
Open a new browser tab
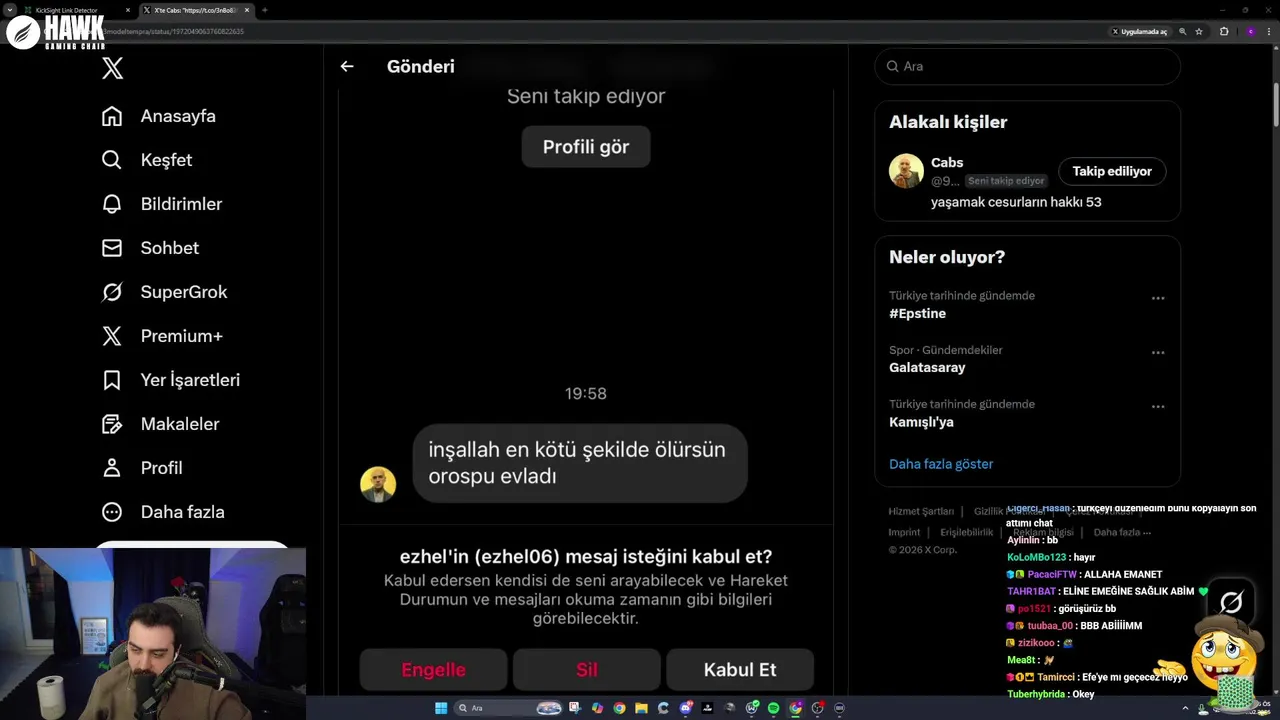pos(265,10)
